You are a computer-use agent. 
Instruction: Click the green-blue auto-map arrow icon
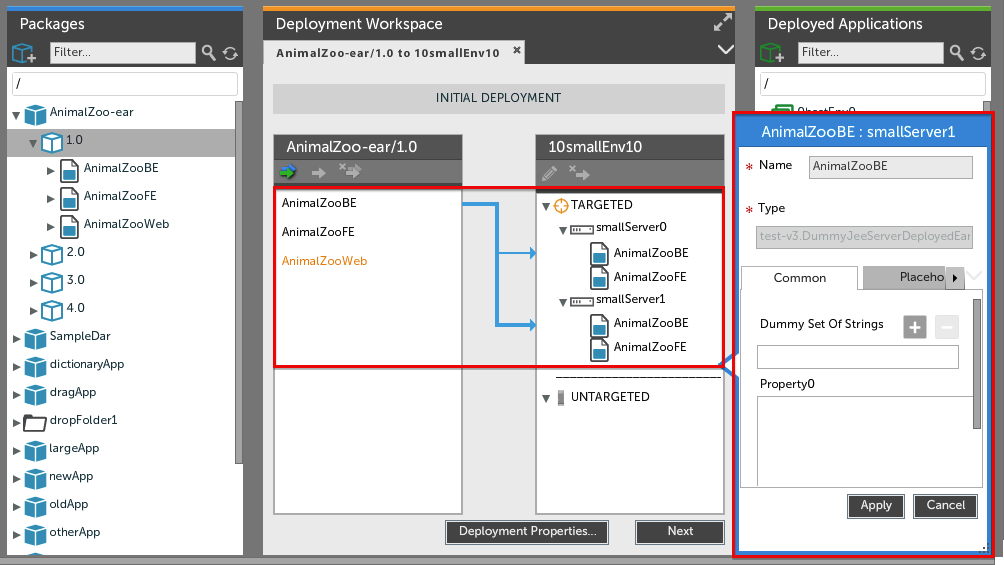(289, 173)
